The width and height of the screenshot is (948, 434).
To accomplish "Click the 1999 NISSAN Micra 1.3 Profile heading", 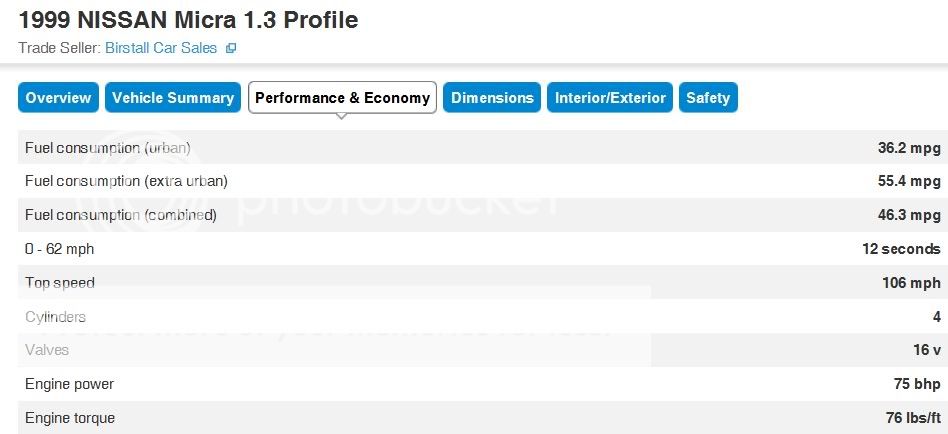I will pos(189,20).
